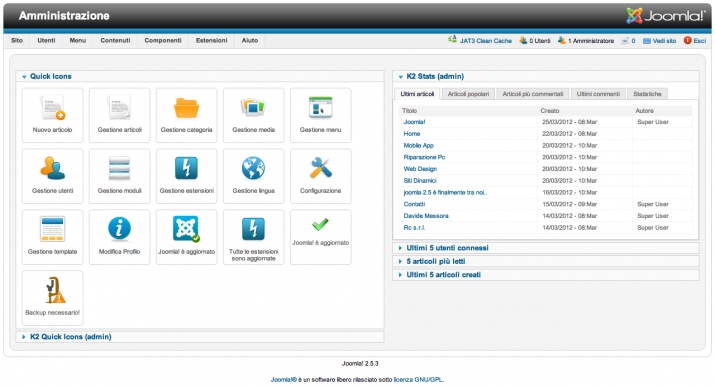Click the Backup necessario warning icon
Screen dimensions: 715x389
[x=52, y=298]
